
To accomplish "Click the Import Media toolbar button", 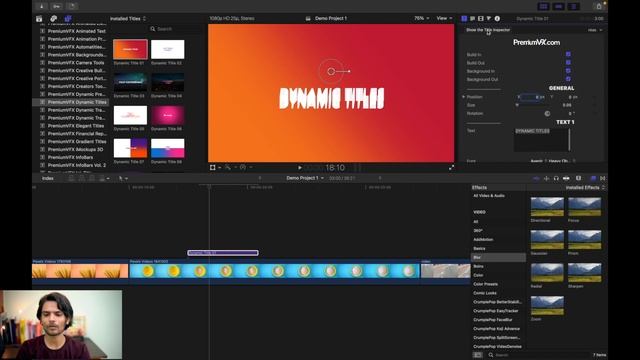I will click(41, 6).
